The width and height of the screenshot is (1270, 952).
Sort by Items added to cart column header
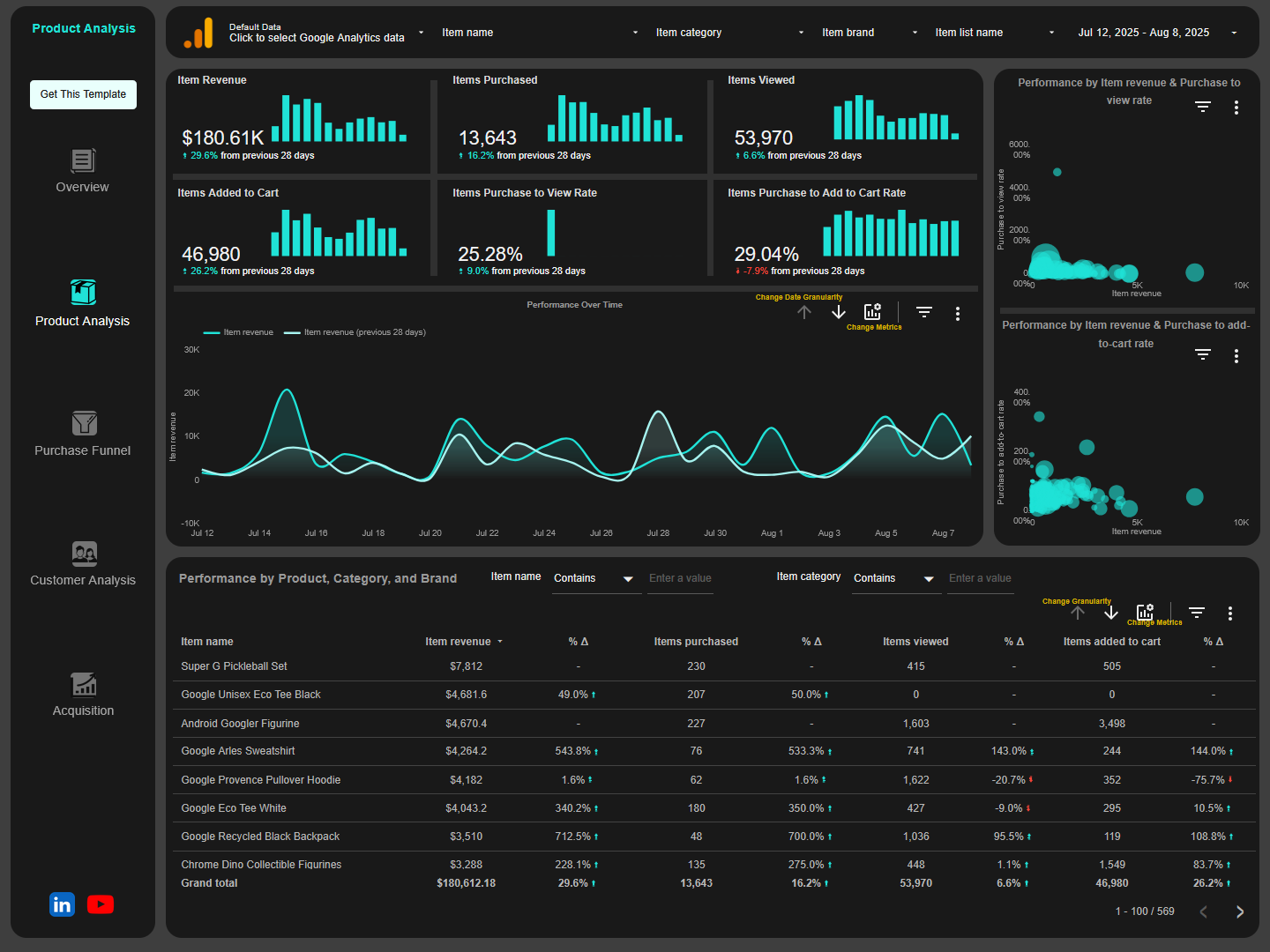click(x=1111, y=642)
